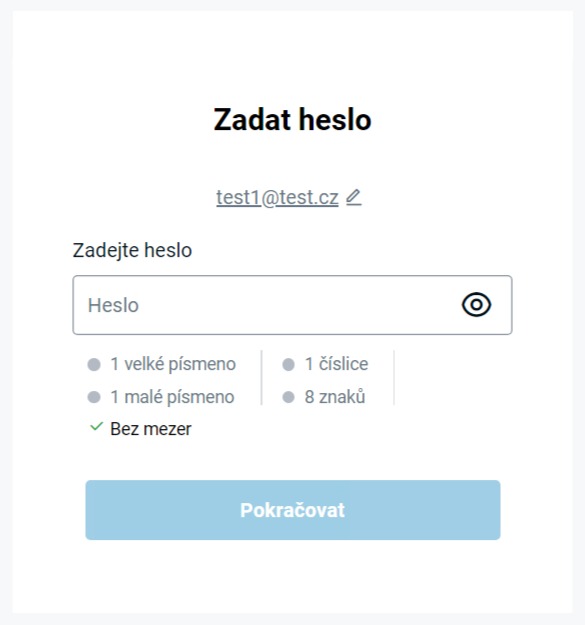The width and height of the screenshot is (585, 625).
Task: Click the 1 malé písmeno requirement text
Action: [172, 397]
